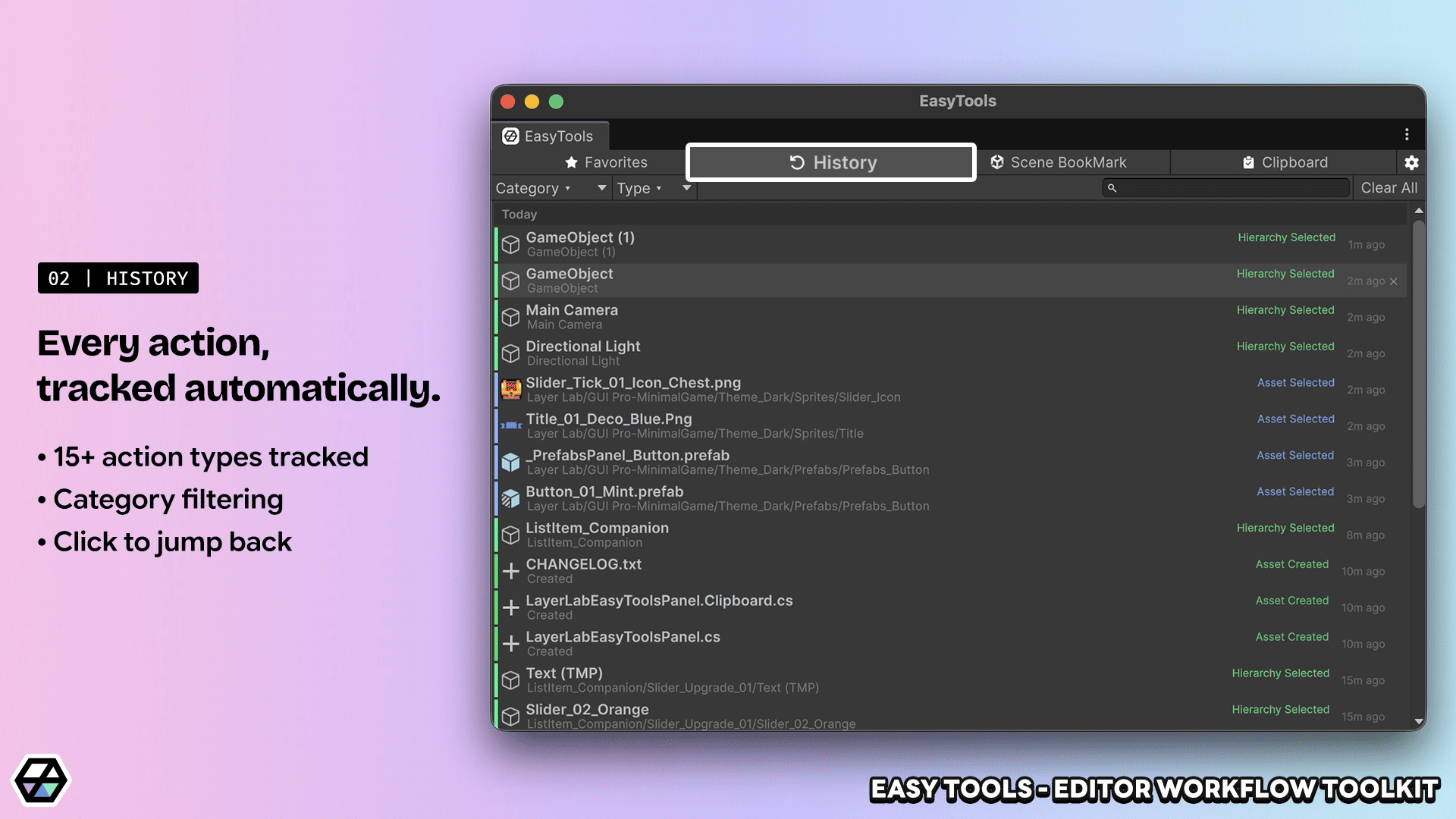Click the plus icon beside CHANGELOG.txt
Image resolution: width=1456 pixels, height=819 pixels.
coord(511,571)
